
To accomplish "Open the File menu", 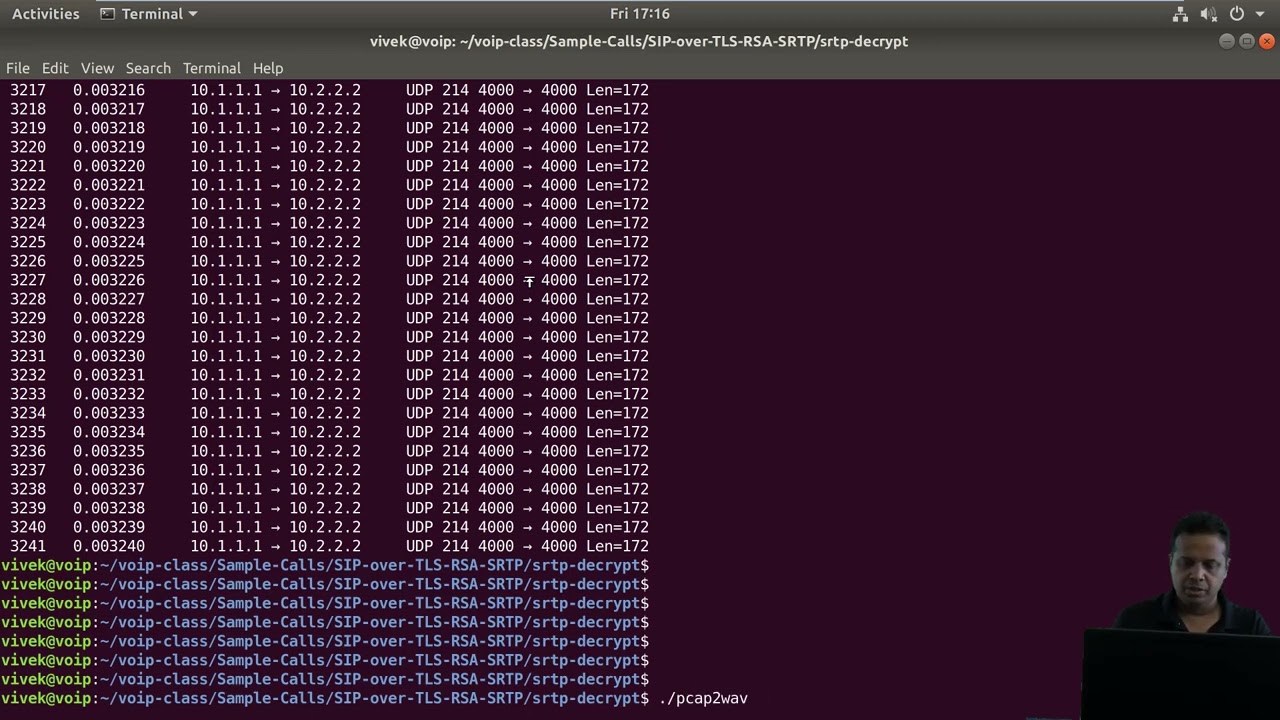I will [18, 68].
